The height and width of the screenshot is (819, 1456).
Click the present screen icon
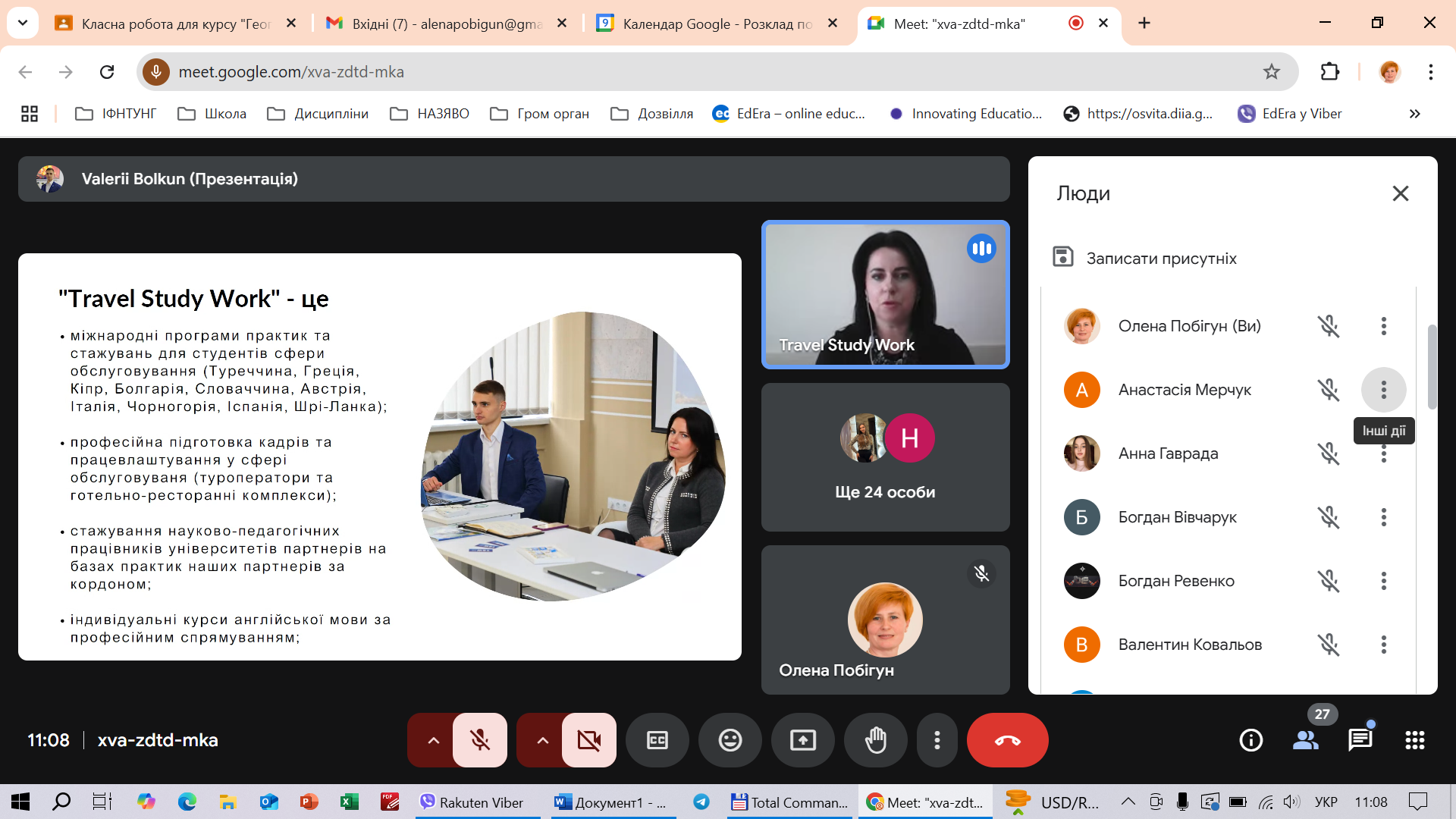(x=802, y=740)
